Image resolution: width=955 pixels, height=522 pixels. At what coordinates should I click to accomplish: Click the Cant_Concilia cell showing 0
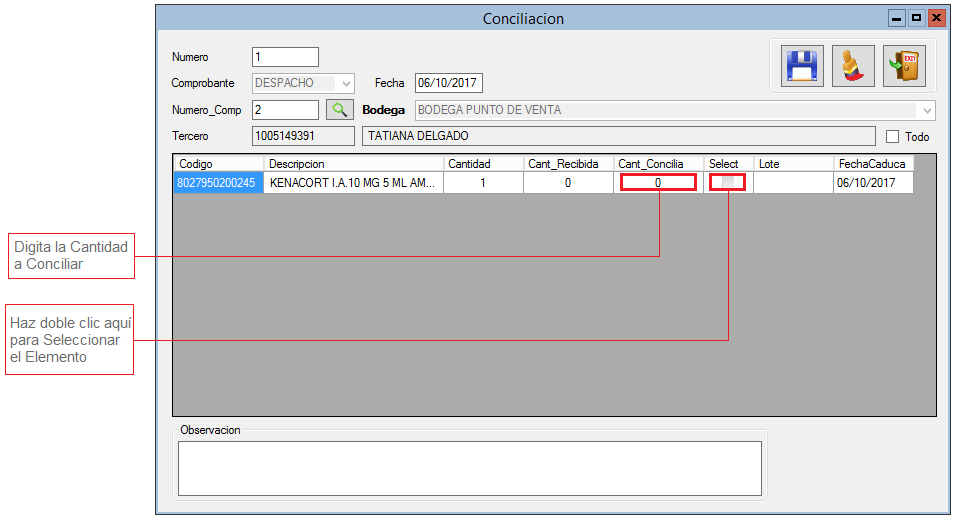pos(657,183)
